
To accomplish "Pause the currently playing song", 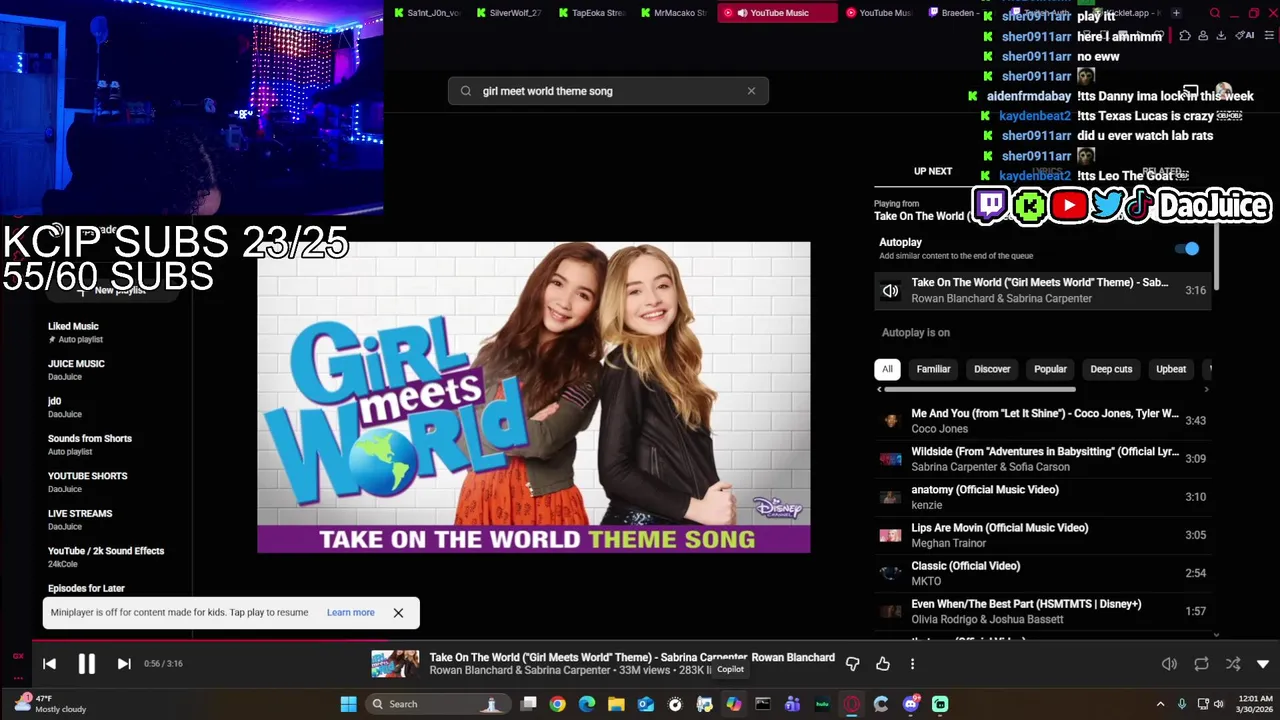I will click(87, 664).
